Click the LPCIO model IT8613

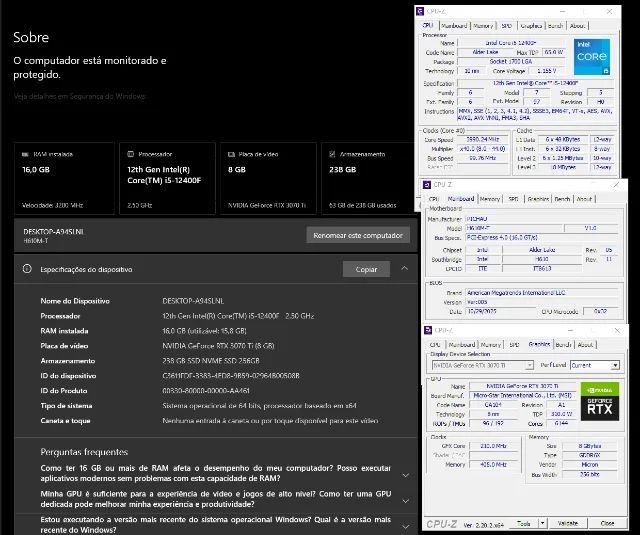point(542,269)
